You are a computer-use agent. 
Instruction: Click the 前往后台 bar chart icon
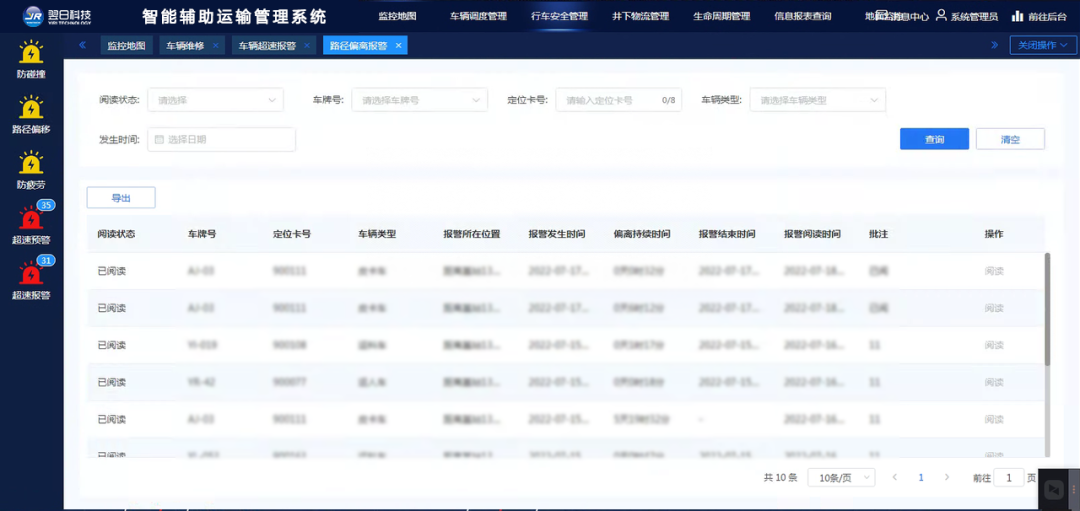click(1017, 16)
